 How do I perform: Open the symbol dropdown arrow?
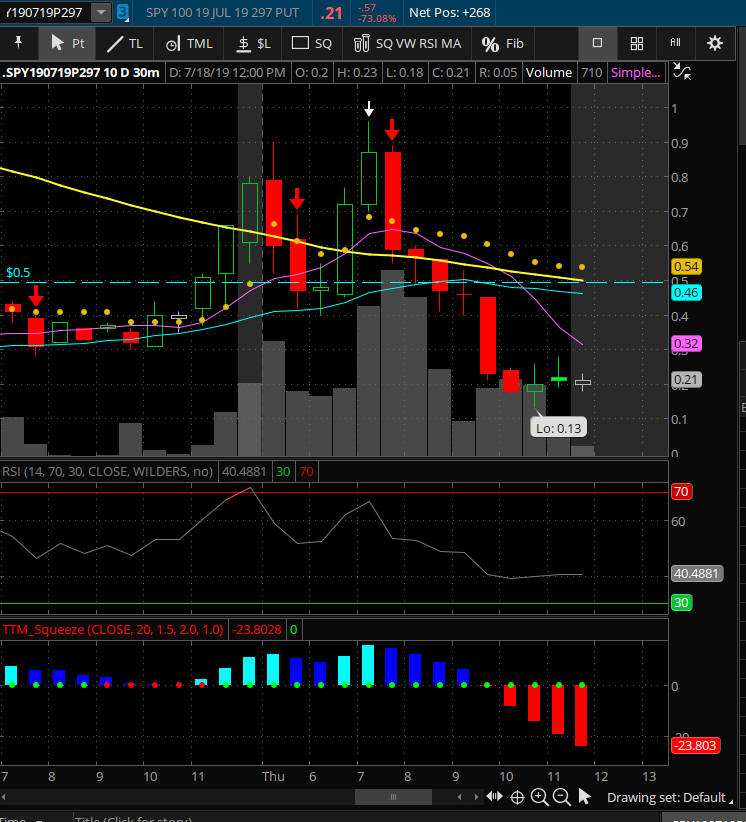click(101, 13)
